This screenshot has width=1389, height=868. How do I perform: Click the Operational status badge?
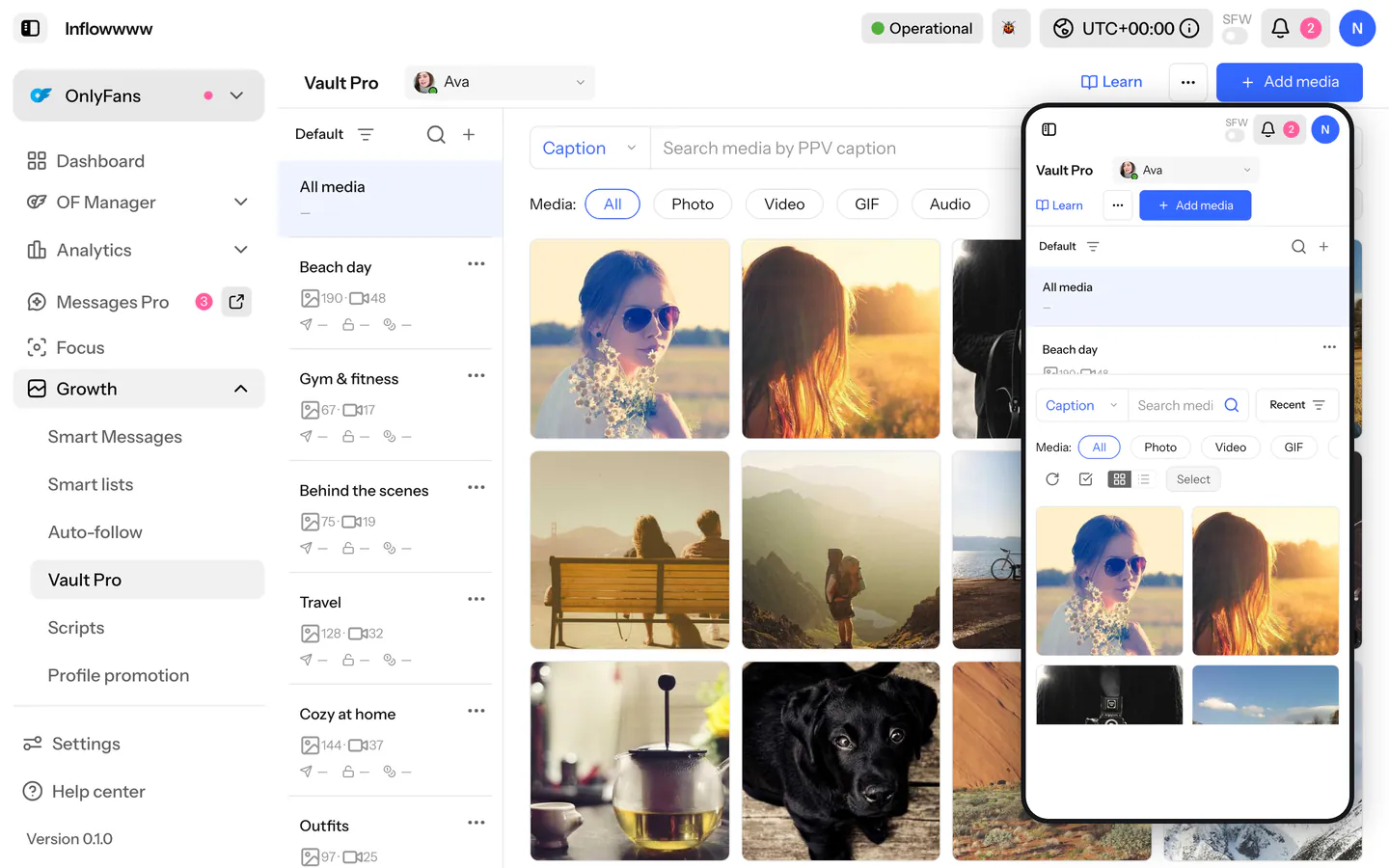click(x=922, y=28)
